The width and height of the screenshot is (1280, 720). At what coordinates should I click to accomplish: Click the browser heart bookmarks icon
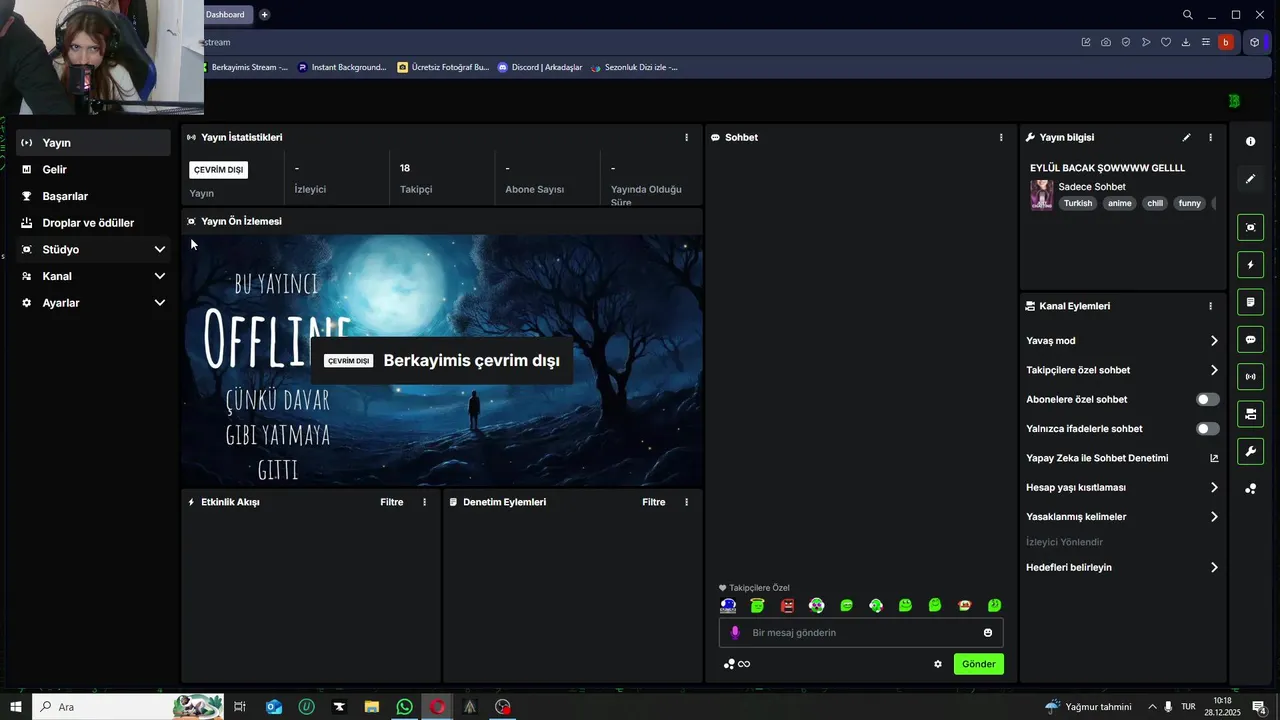[1166, 42]
